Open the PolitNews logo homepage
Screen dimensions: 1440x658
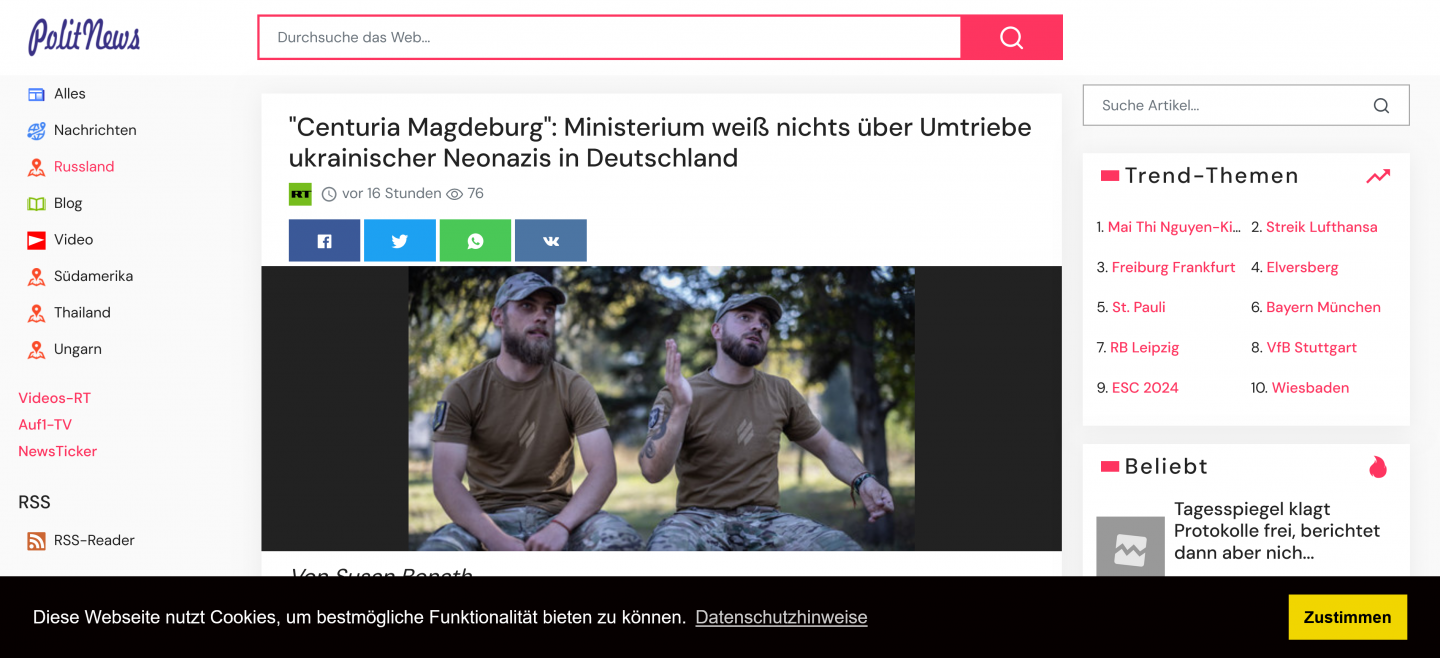tap(84, 37)
